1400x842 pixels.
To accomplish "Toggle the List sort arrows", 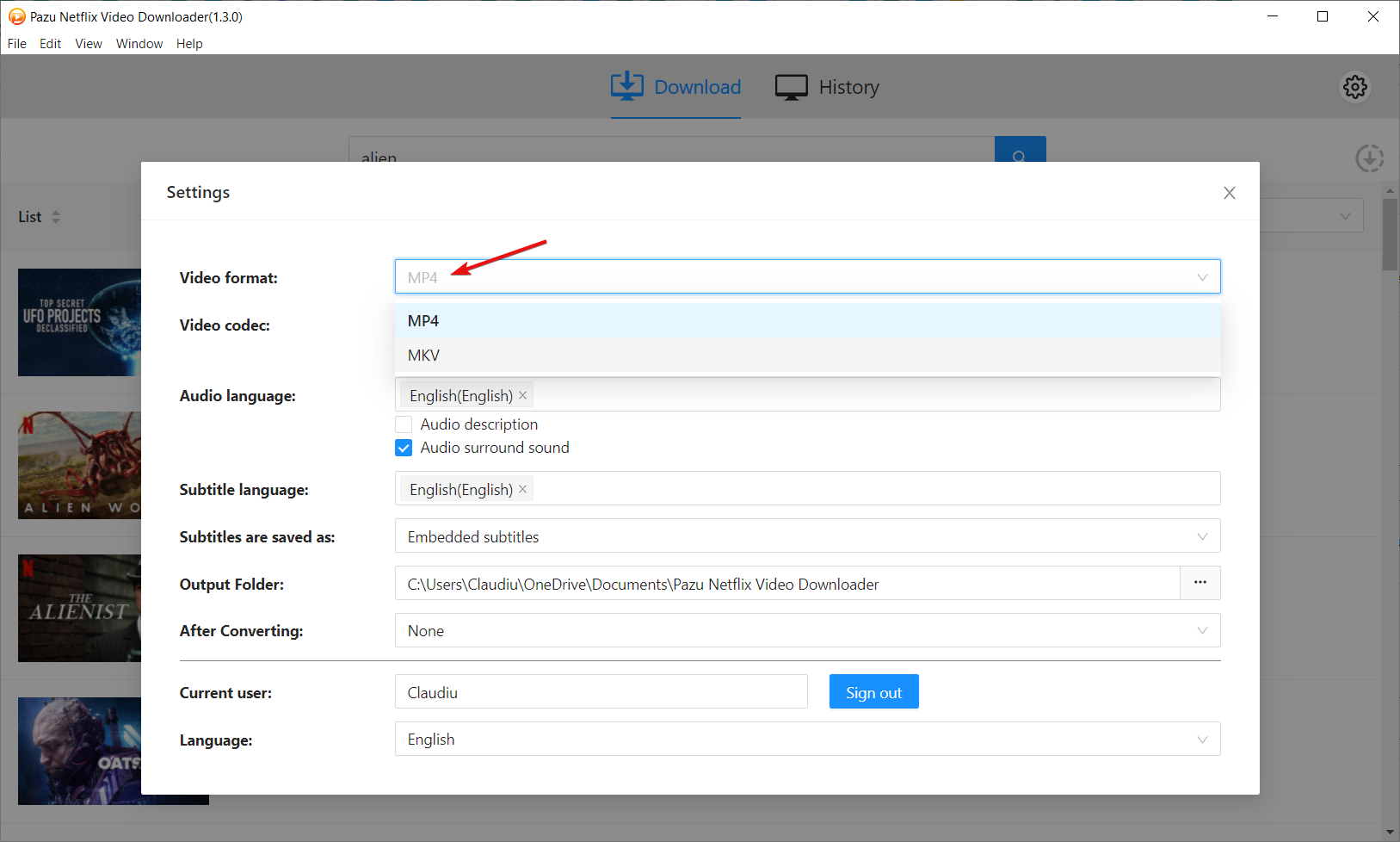I will pyautogui.click(x=56, y=217).
